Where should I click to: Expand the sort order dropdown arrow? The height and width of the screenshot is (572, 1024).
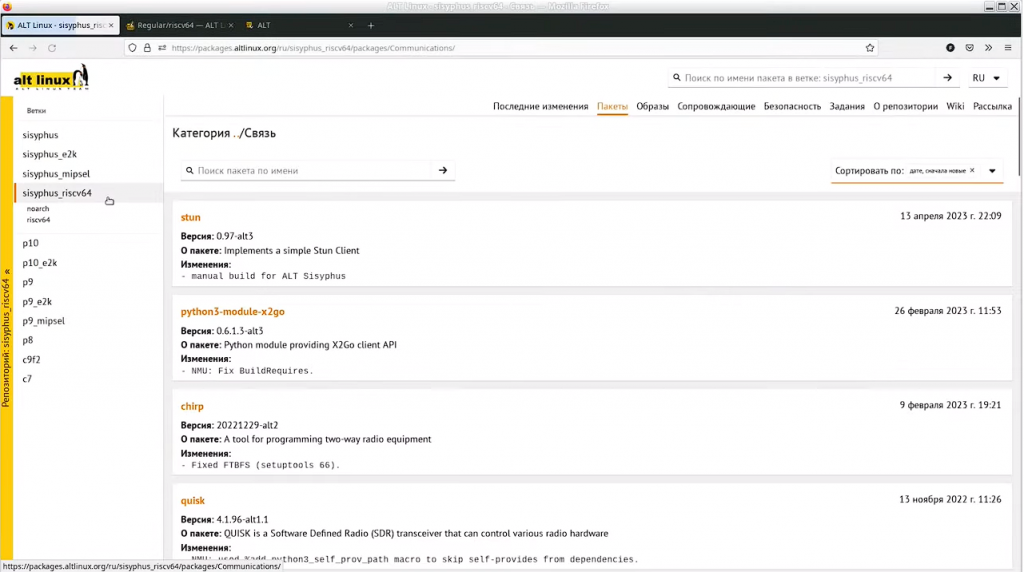click(x=992, y=171)
